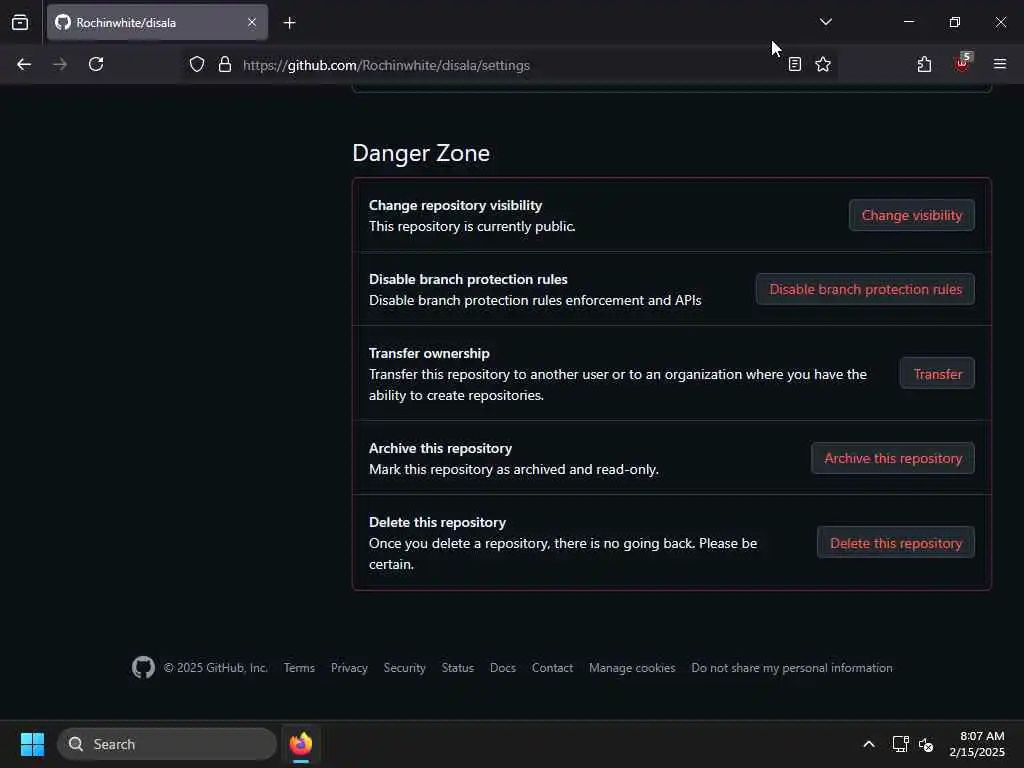Viewport: 1024px width, 768px height.
Task: Click '© 2025 GitHub, Inc.' footer text
Action: pyautogui.click(x=216, y=668)
